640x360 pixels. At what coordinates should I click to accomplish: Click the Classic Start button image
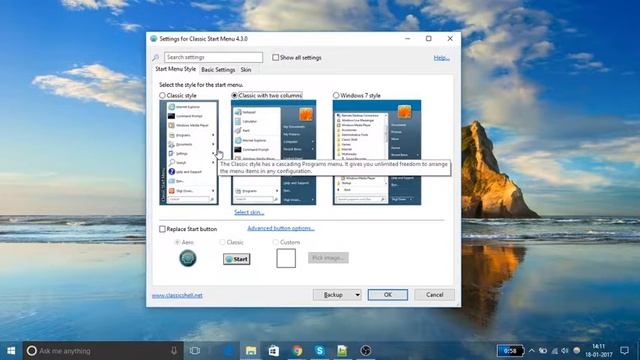coord(237,259)
